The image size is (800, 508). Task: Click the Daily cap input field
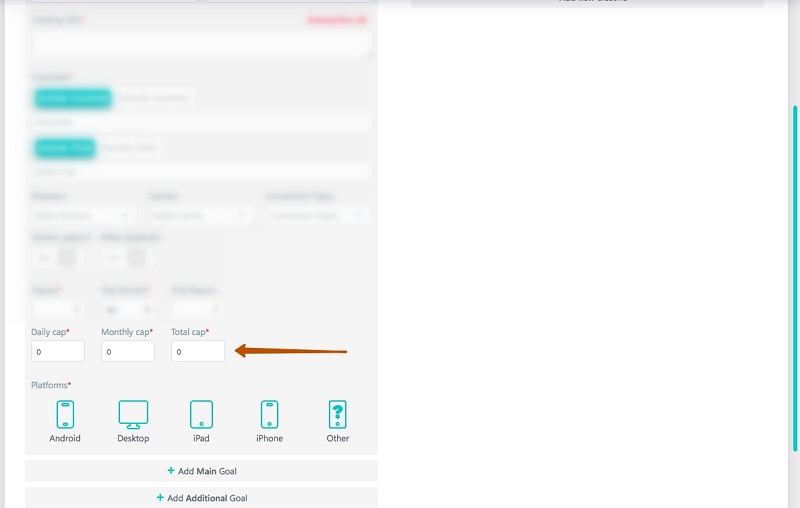point(58,351)
